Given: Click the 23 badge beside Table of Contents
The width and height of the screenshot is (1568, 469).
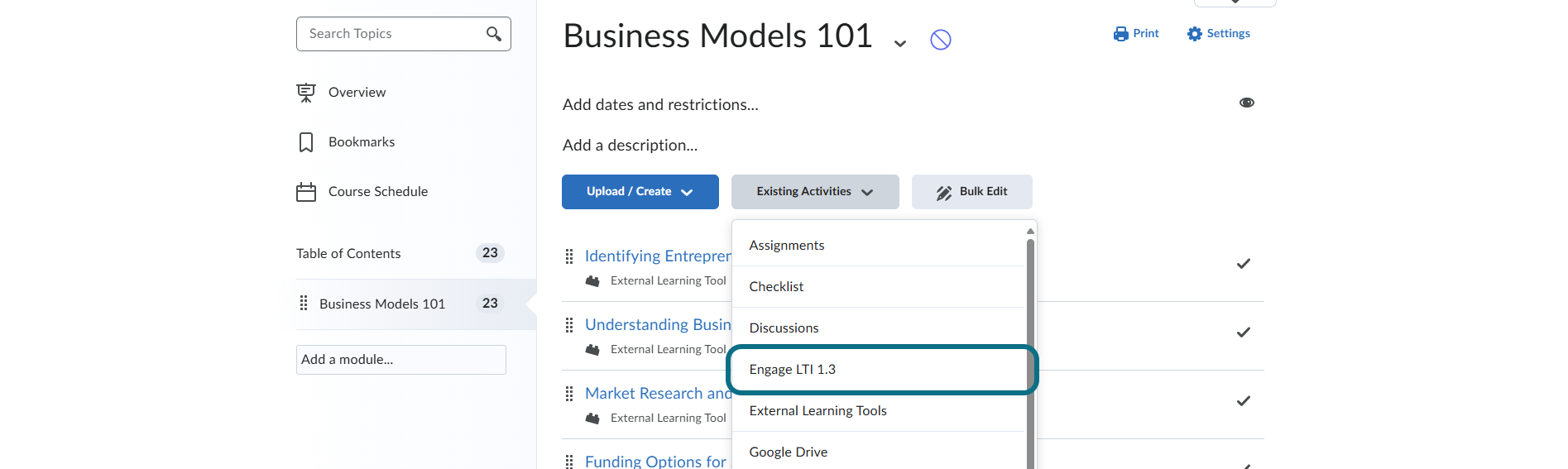Looking at the screenshot, I should (x=490, y=253).
